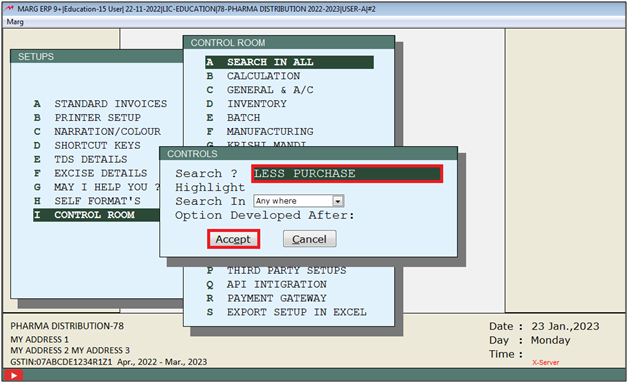629x383 pixels.
Task: Click the Search field containing LESS PURCHASE
Action: [347, 173]
